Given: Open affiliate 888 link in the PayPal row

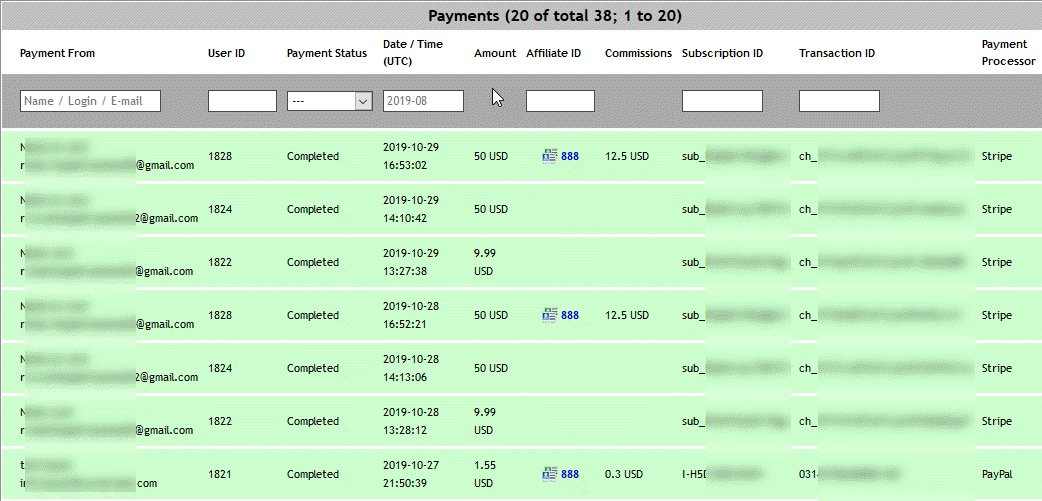Looking at the screenshot, I should point(570,474).
